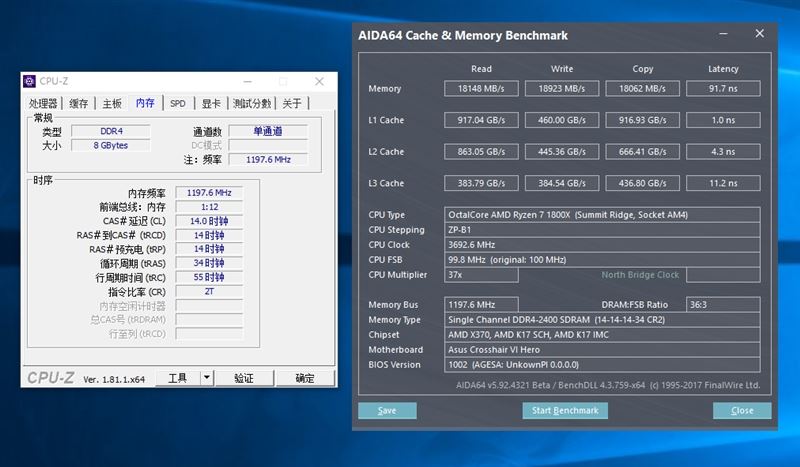This screenshot has height=467, width=800.
Task: Open the 缓存 tab in CPU-Z
Action: [x=79, y=104]
